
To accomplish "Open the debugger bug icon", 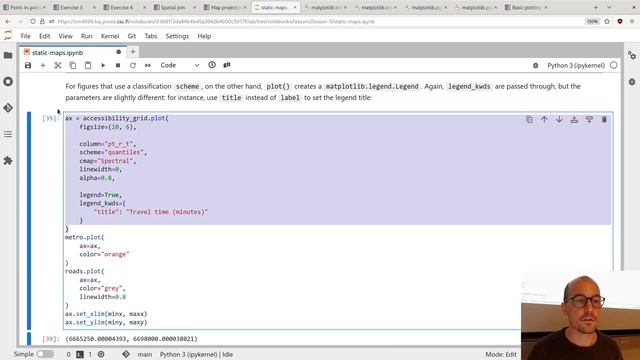I will (x=536, y=65).
